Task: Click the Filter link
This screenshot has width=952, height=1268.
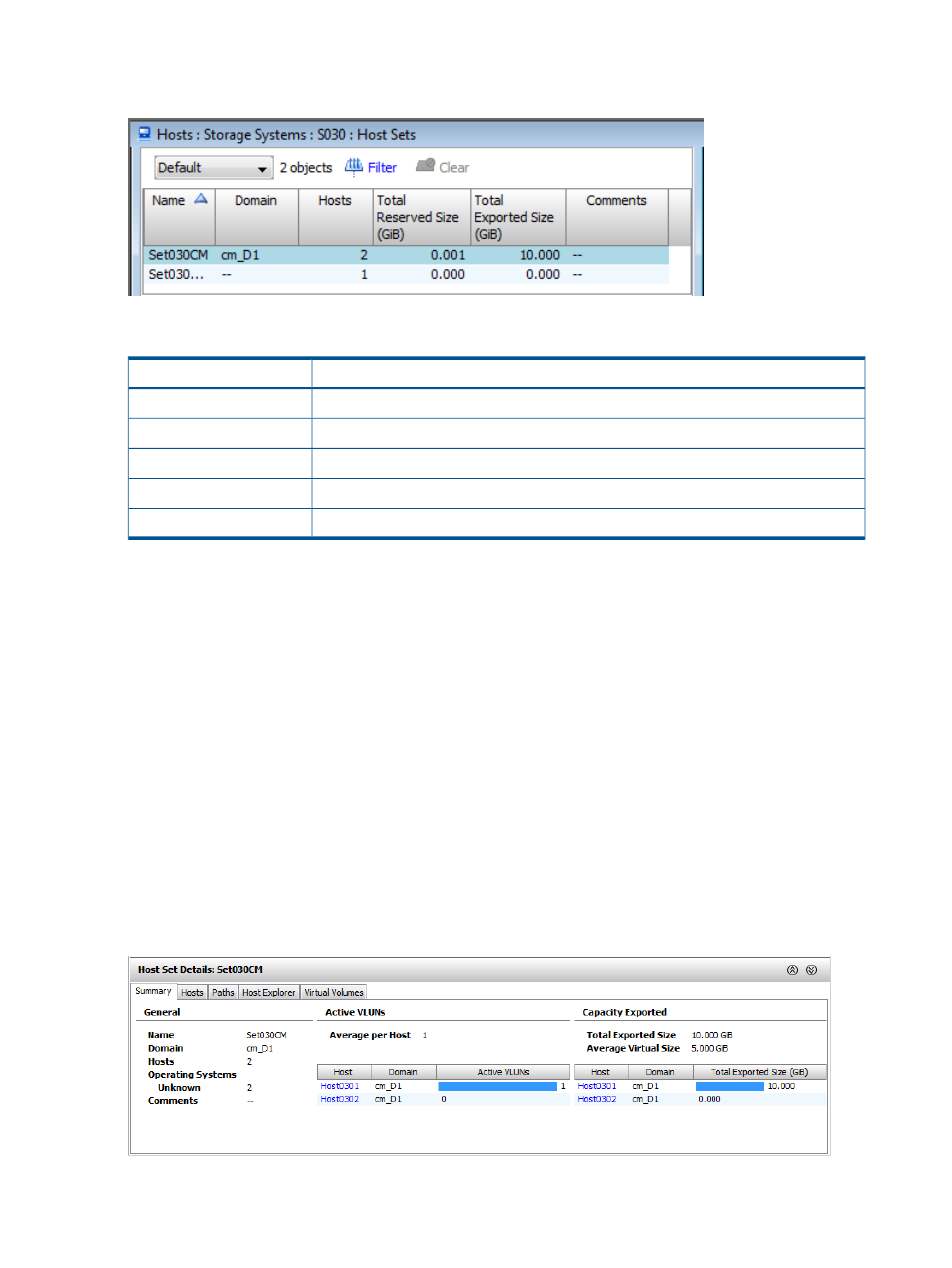Action: 382,168
